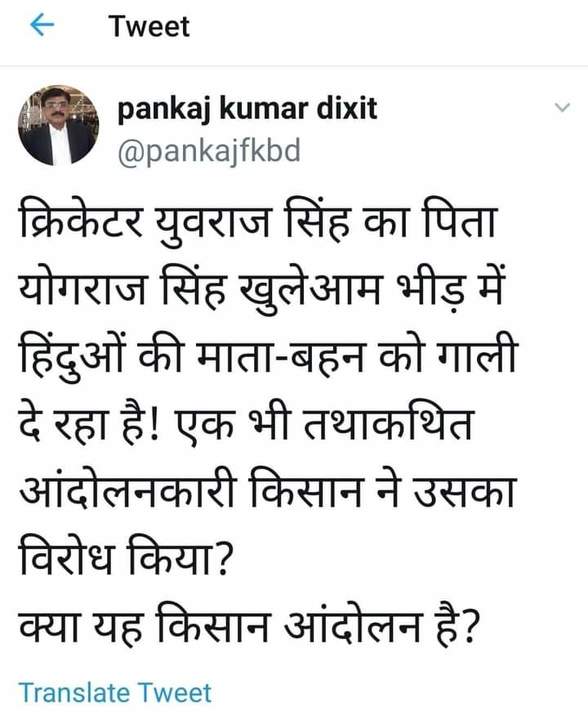Click the name योगराज in second line
588x720 pixels.
click(x=82, y=290)
